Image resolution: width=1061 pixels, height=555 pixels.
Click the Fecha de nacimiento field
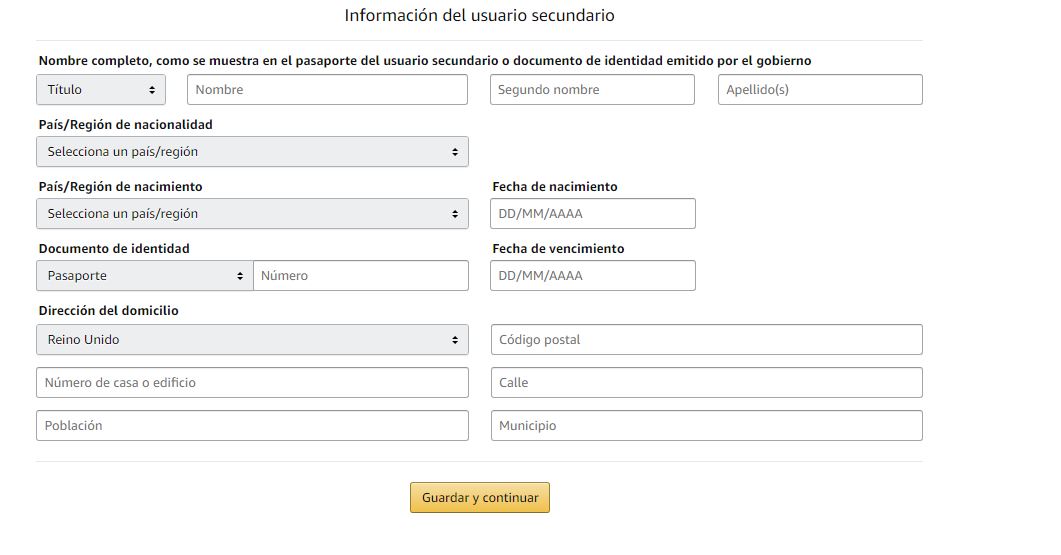coord(593,214)
